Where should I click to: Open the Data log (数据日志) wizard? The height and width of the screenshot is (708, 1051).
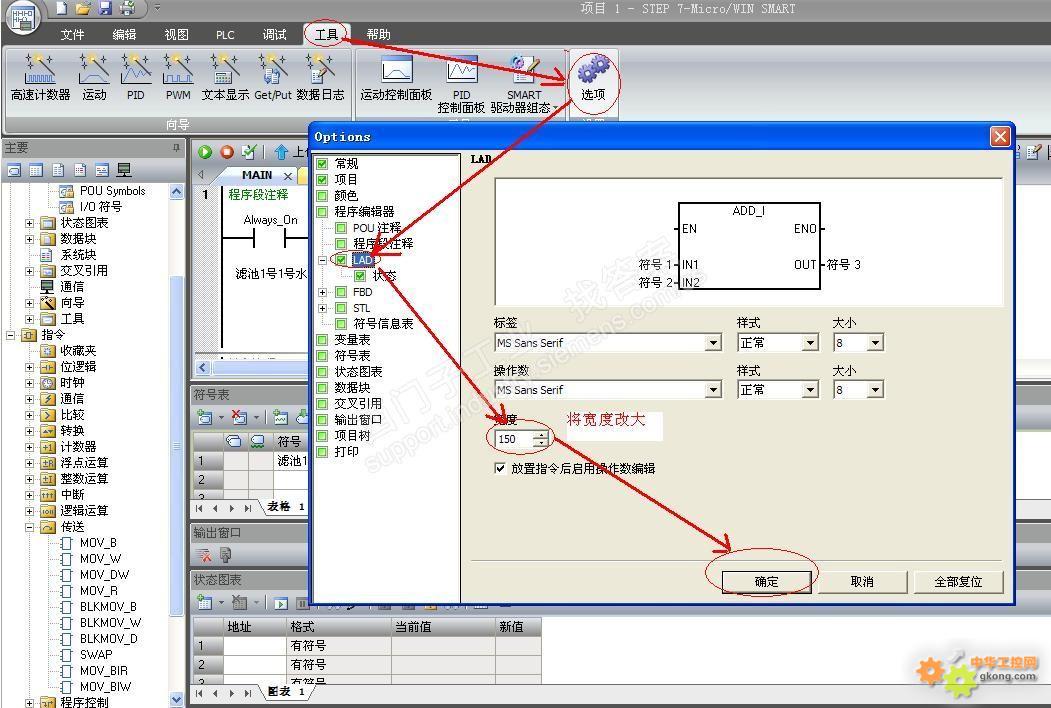(320, 77)
